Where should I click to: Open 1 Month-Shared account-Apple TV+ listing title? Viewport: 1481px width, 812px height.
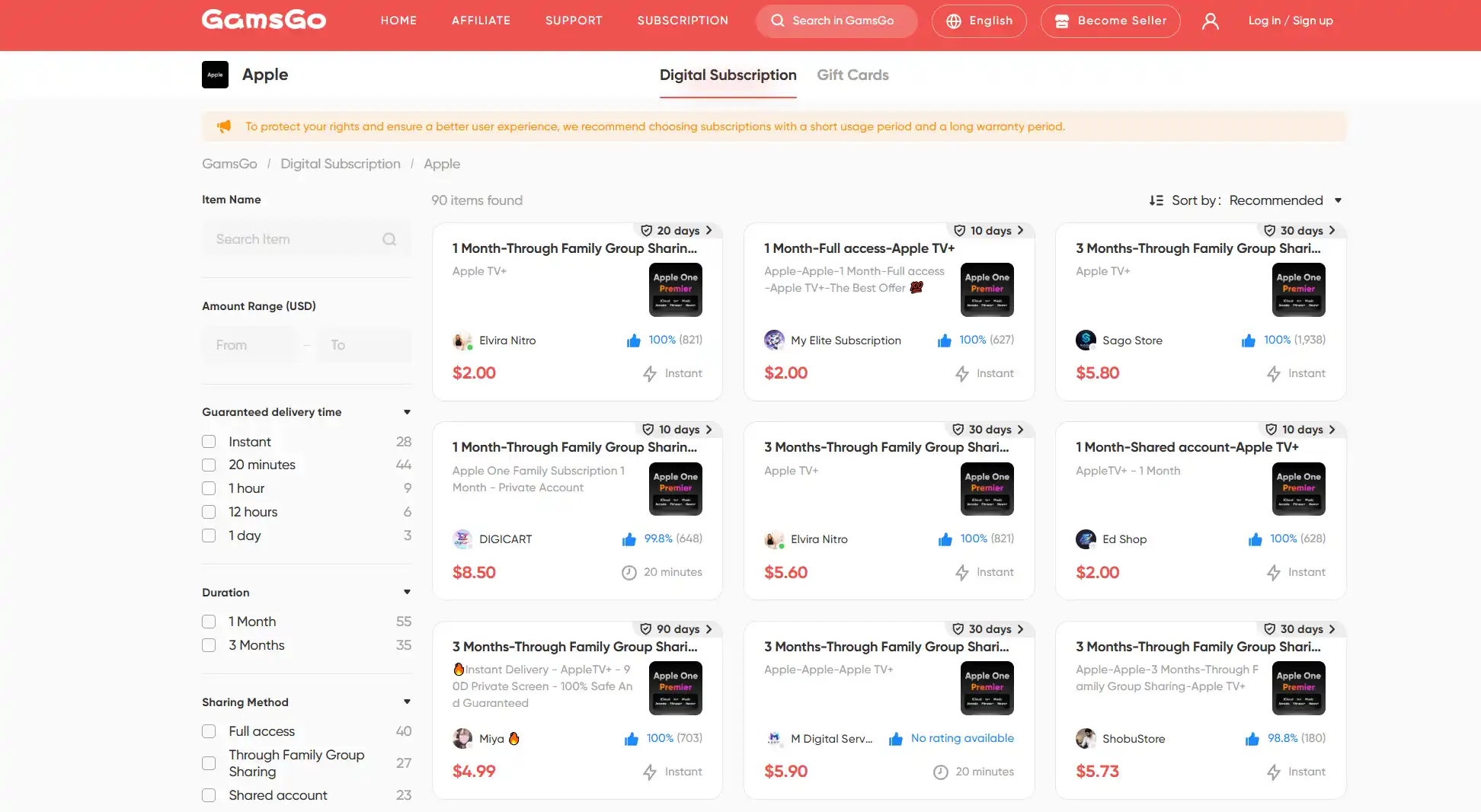pos(1187,447)
